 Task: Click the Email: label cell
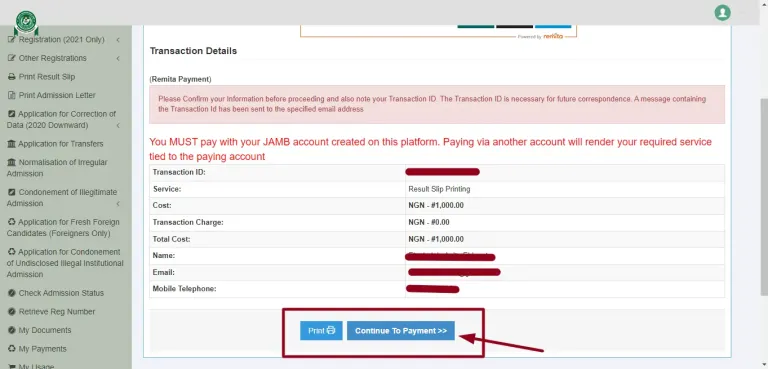click(x=277, y=272)
